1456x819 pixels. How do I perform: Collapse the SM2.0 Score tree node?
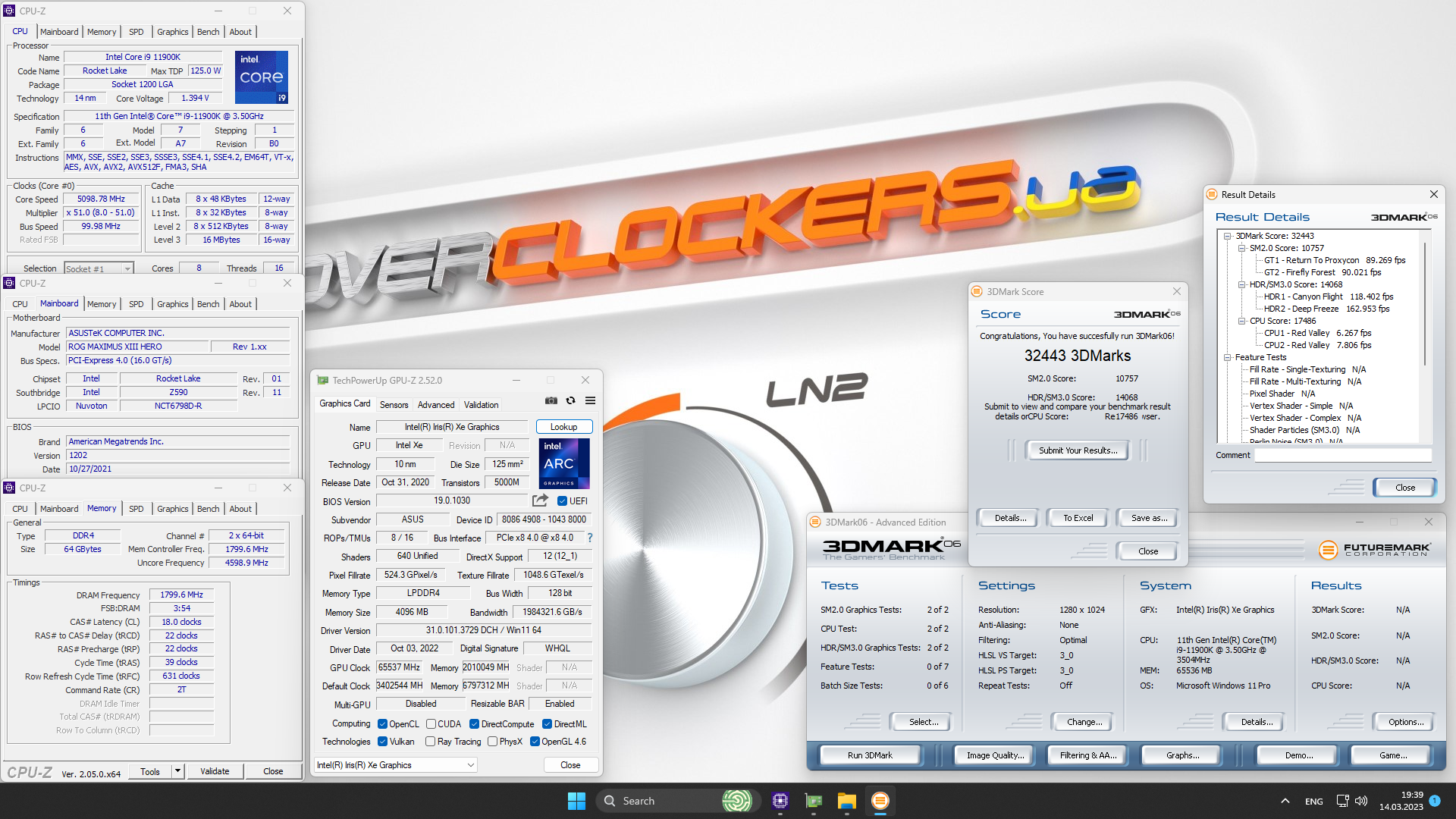coord(1241,248)
